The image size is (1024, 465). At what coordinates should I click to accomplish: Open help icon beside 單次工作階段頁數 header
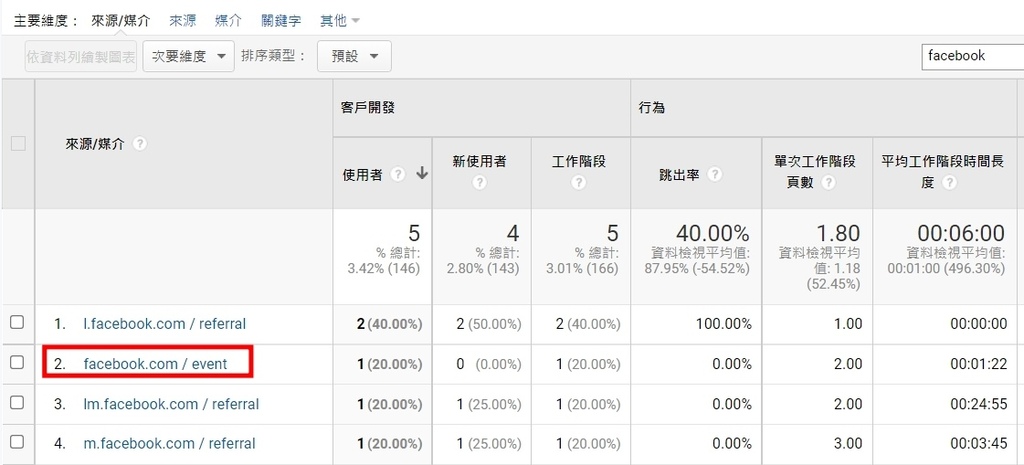tap(829, 184)
